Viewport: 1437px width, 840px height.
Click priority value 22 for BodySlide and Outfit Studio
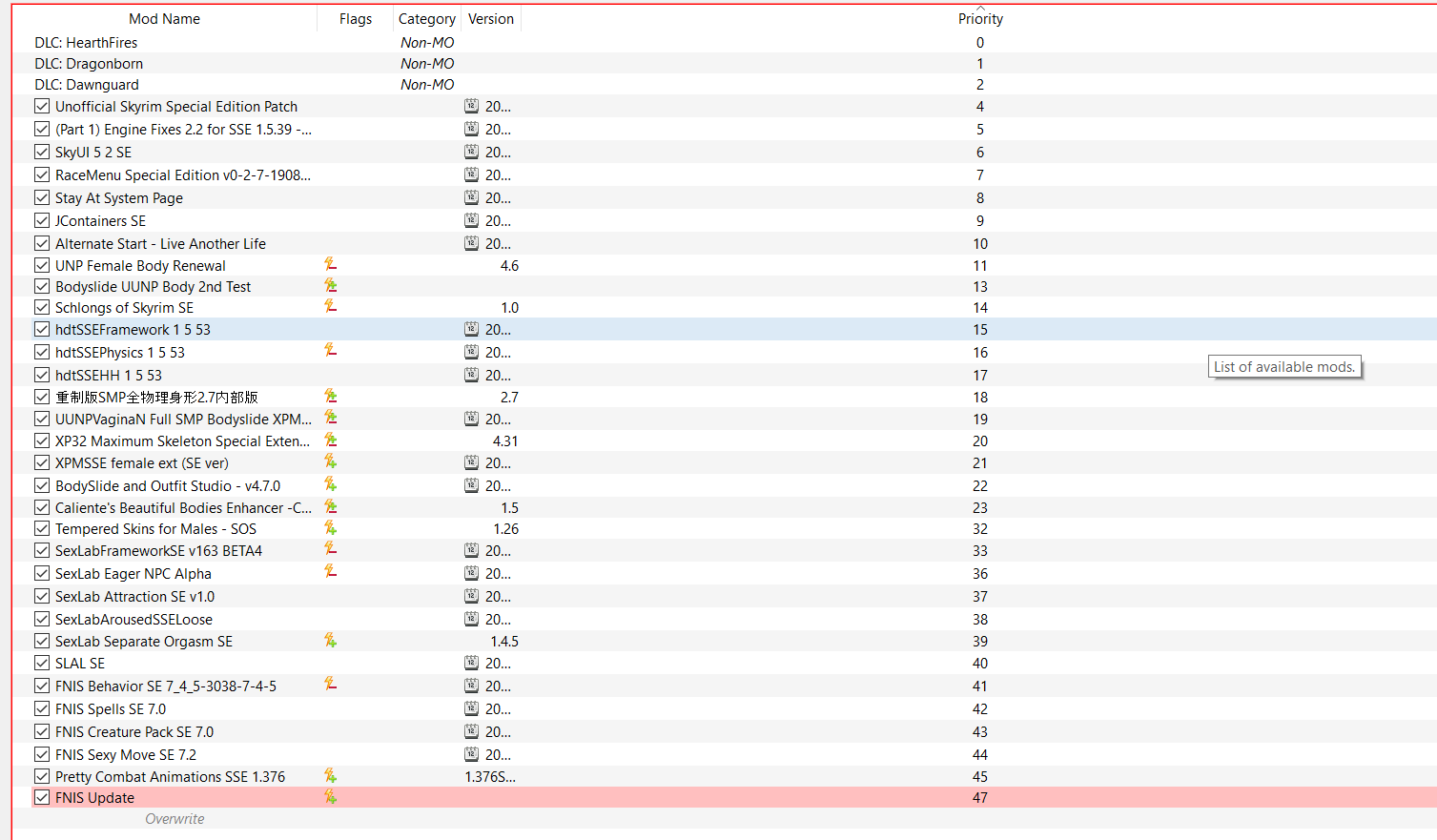coord(980,485)
